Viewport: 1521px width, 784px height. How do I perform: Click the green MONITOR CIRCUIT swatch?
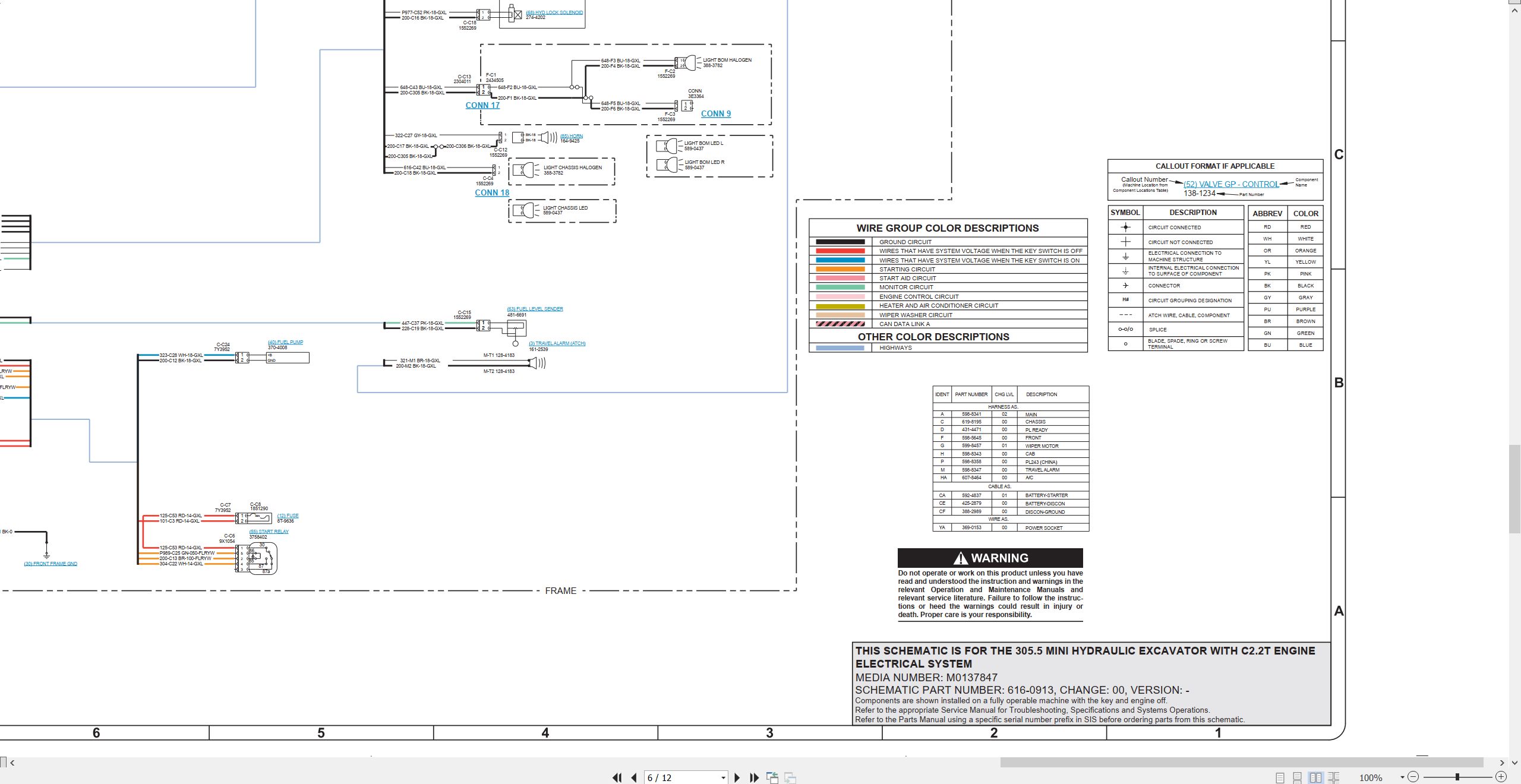(x=840, y=287)
